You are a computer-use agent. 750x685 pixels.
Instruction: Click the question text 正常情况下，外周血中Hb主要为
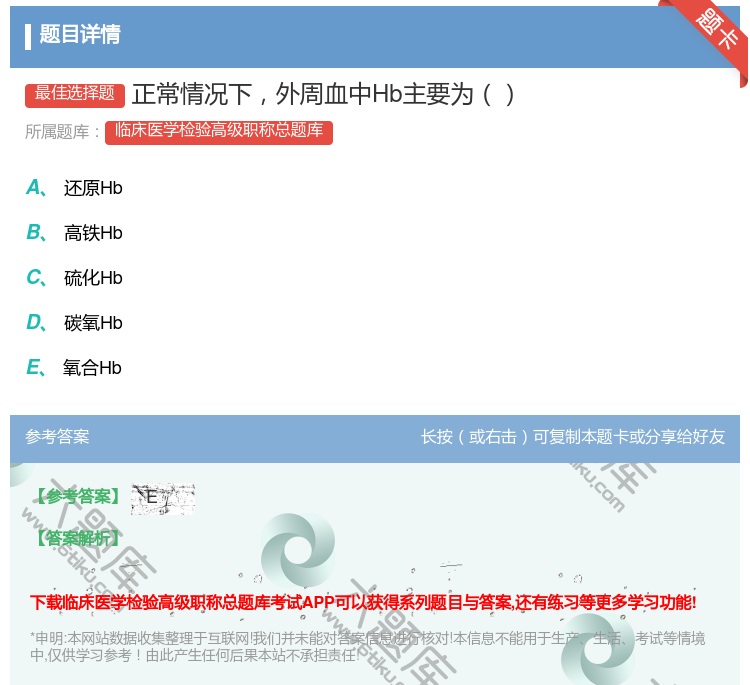point(323,94)
